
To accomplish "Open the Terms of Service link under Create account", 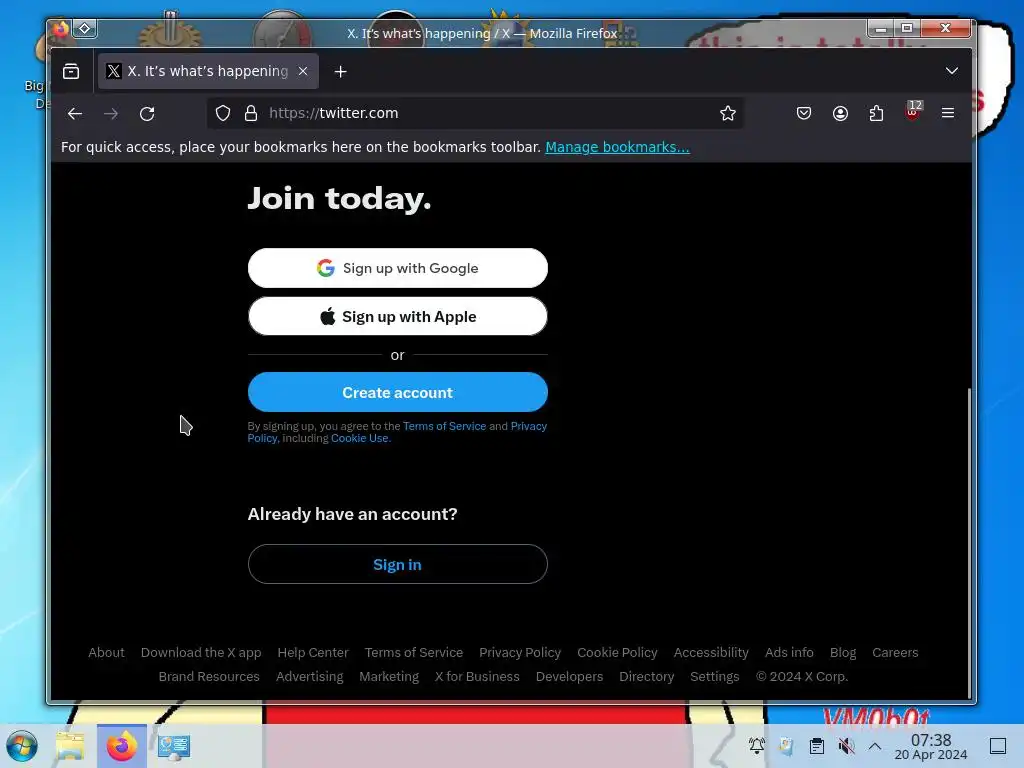I will (444, 426).
